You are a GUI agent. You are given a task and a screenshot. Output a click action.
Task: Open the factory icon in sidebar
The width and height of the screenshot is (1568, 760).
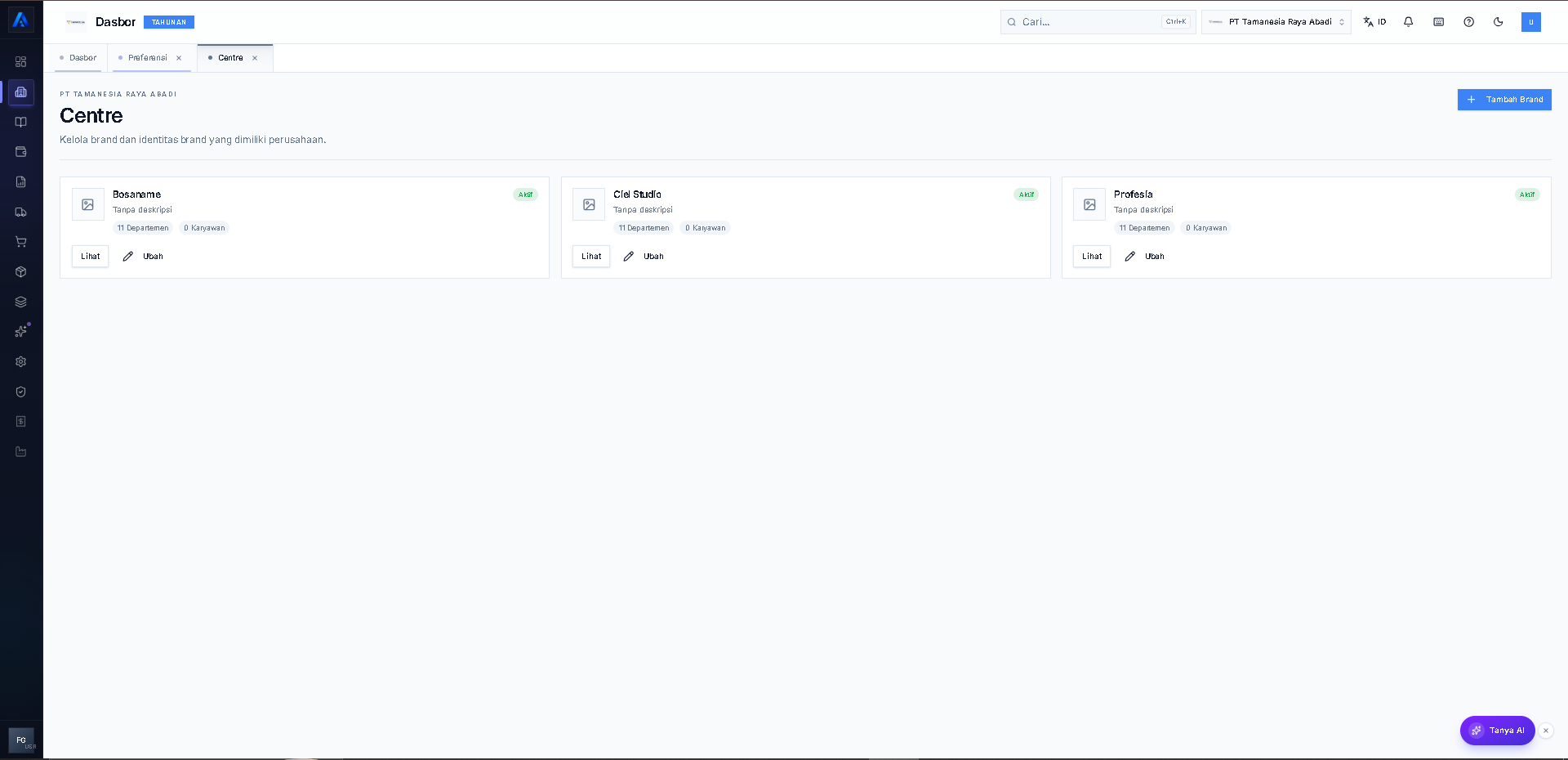tap(21, 452)
